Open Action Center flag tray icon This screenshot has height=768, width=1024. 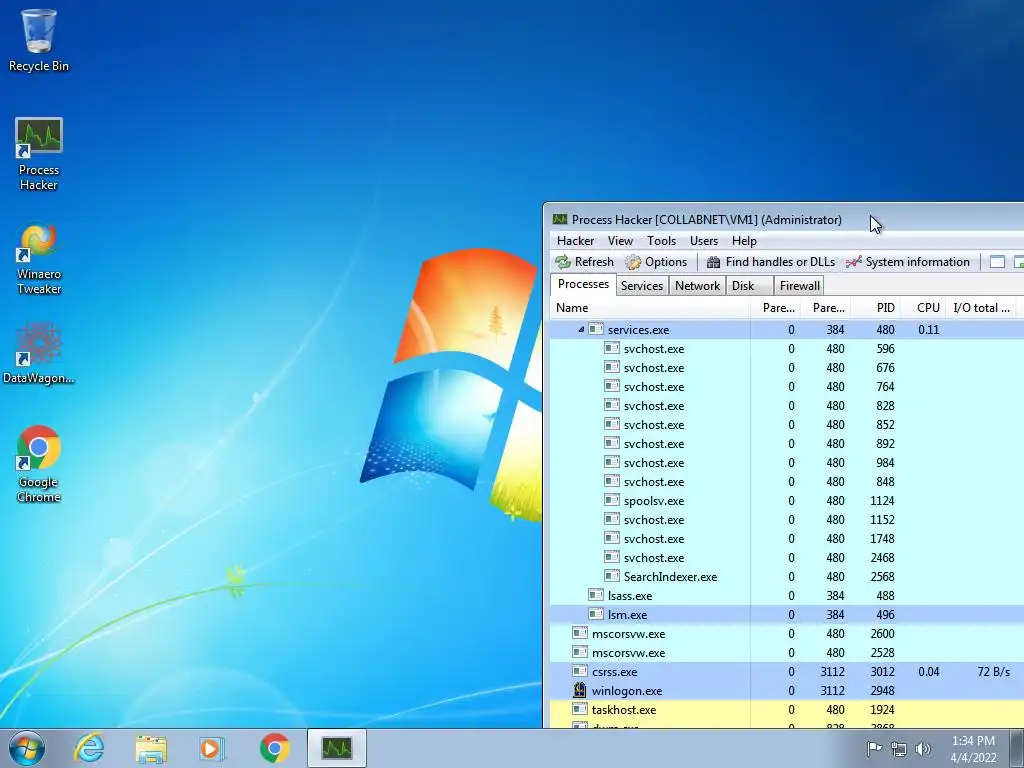(x=874, y=748)
